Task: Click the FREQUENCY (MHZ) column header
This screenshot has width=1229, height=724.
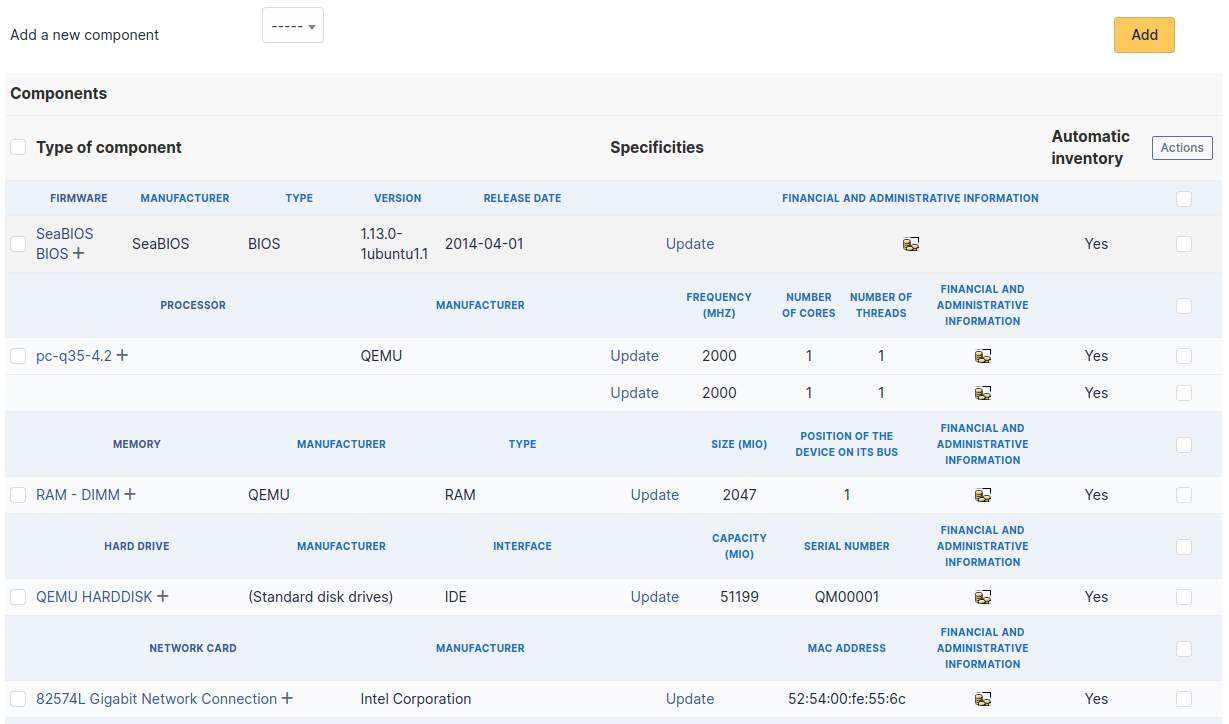Action: pyautogui.click(x=719, y=305)
